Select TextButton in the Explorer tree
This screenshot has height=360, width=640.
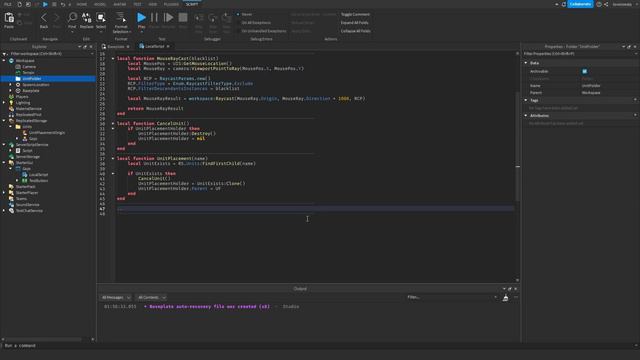click(x=38, y=180)
